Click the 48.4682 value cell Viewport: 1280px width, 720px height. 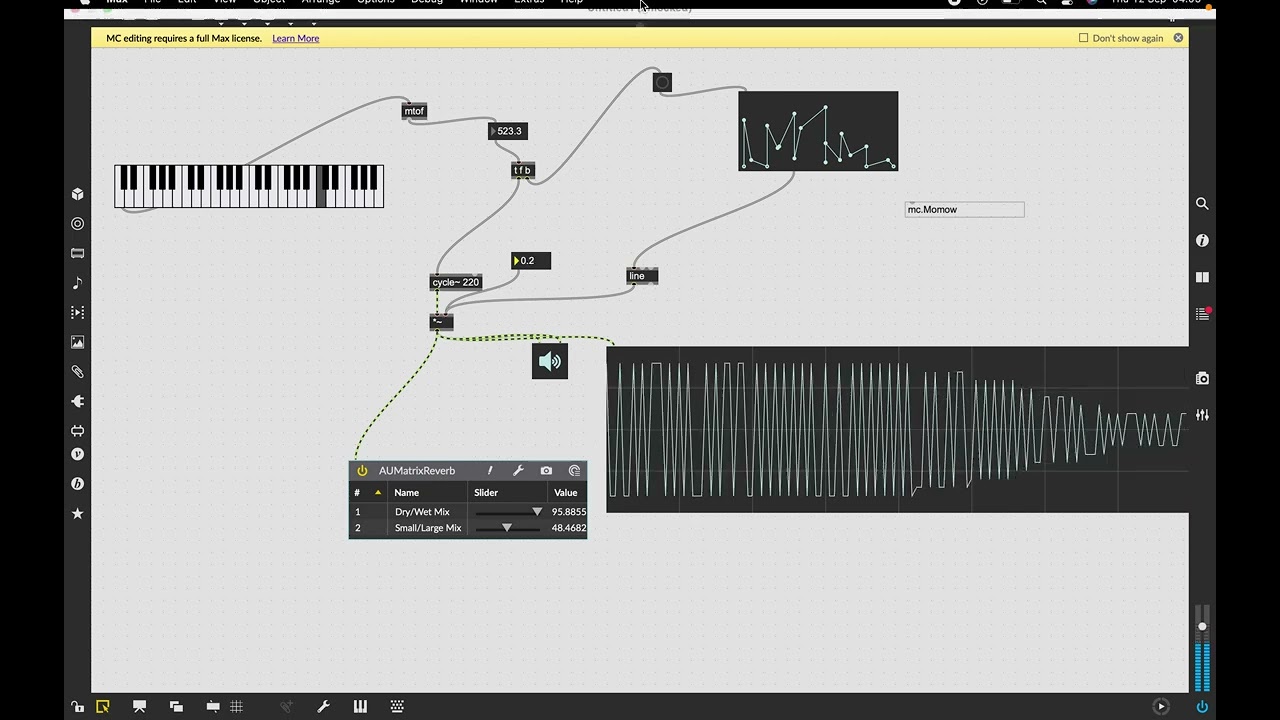(568, 528)
